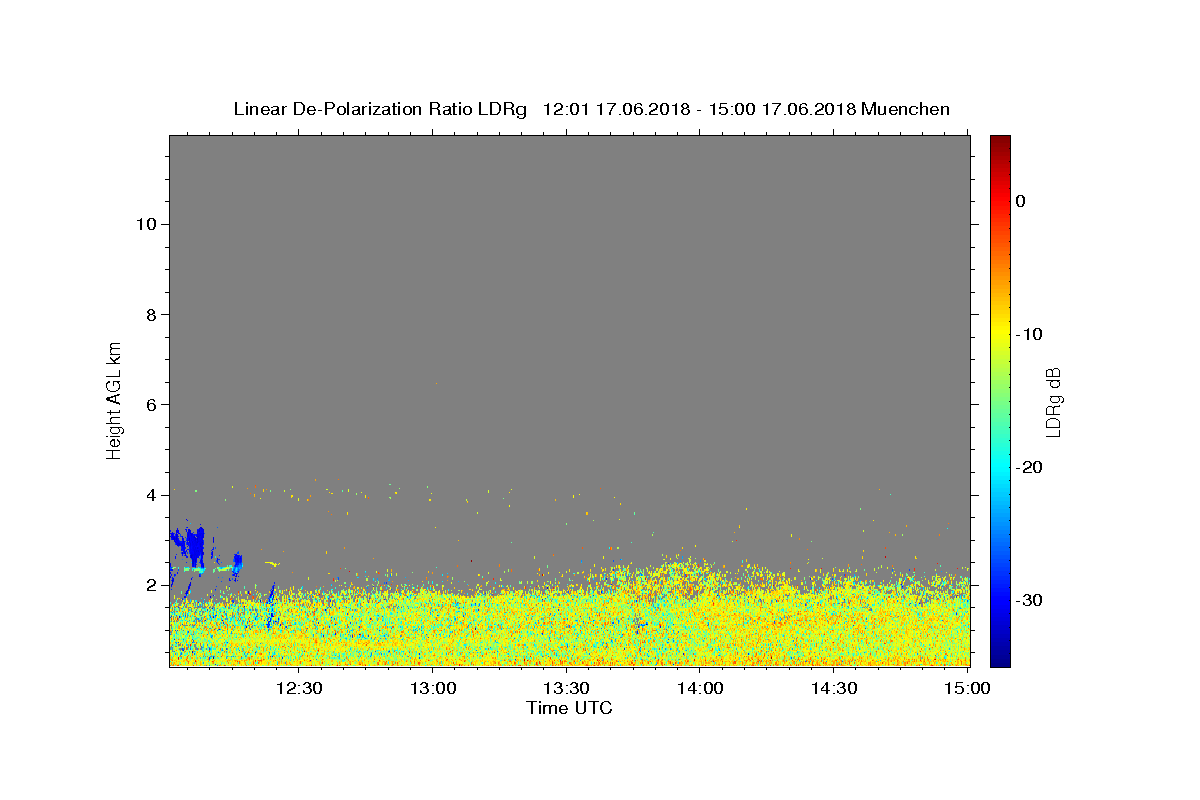Click the height tick label 8
The image size is (1200, 800).
[x=151, y=315]
